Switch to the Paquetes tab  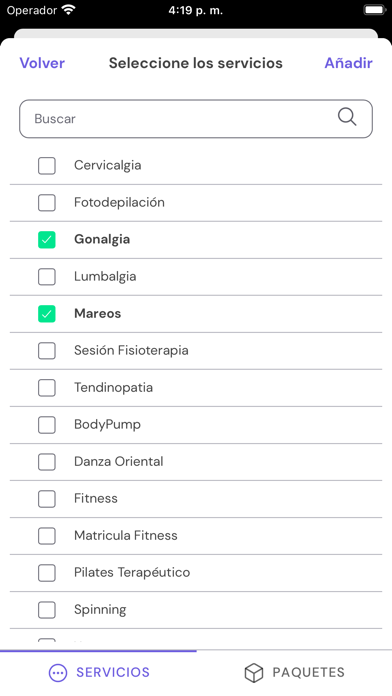tap(294, 673)
